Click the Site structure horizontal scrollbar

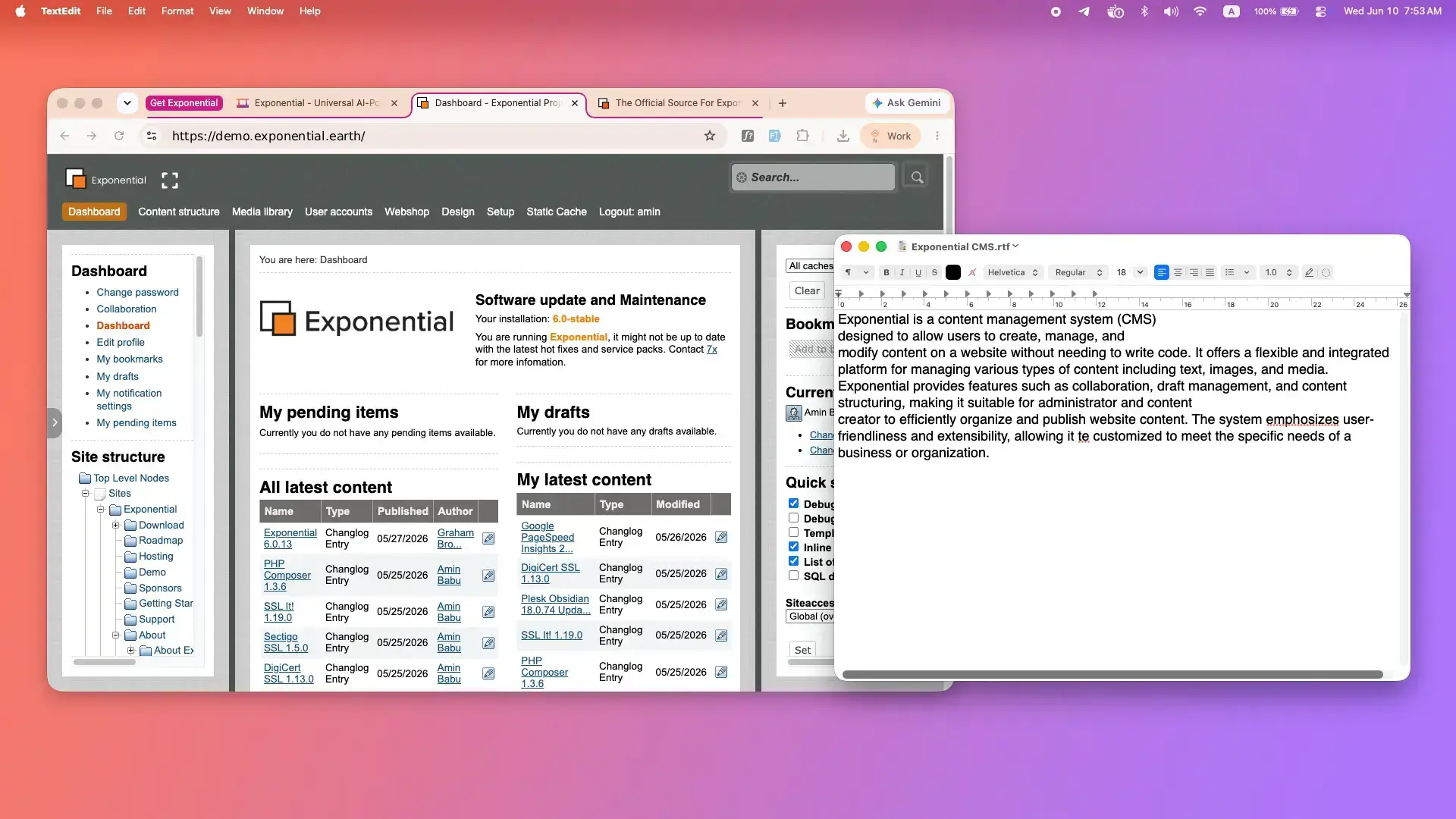(x=105, y=662)
